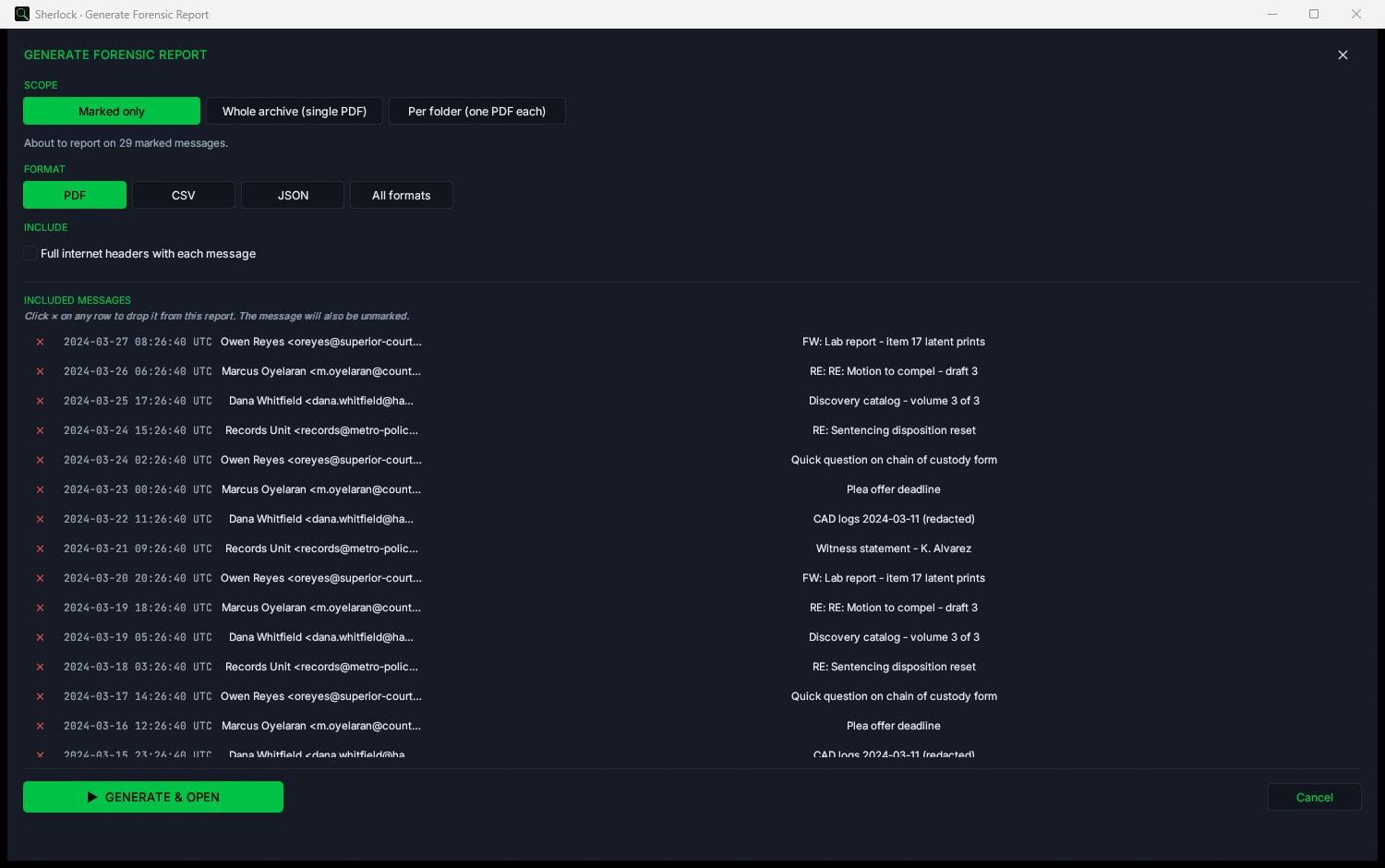Click × on the 2024-03-24 15:26:40 row
Screen dimensions: 1385x868
[40, 430]
